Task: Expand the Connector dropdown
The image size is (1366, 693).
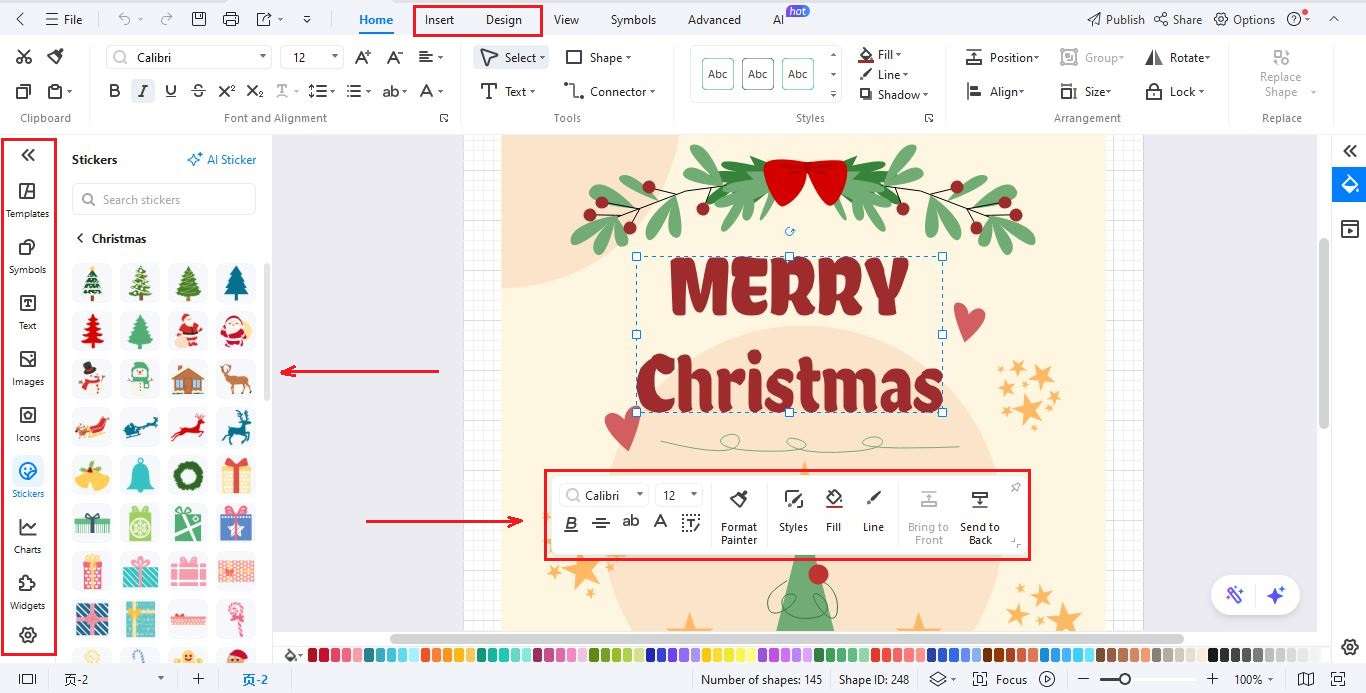Action: [652, 92]
